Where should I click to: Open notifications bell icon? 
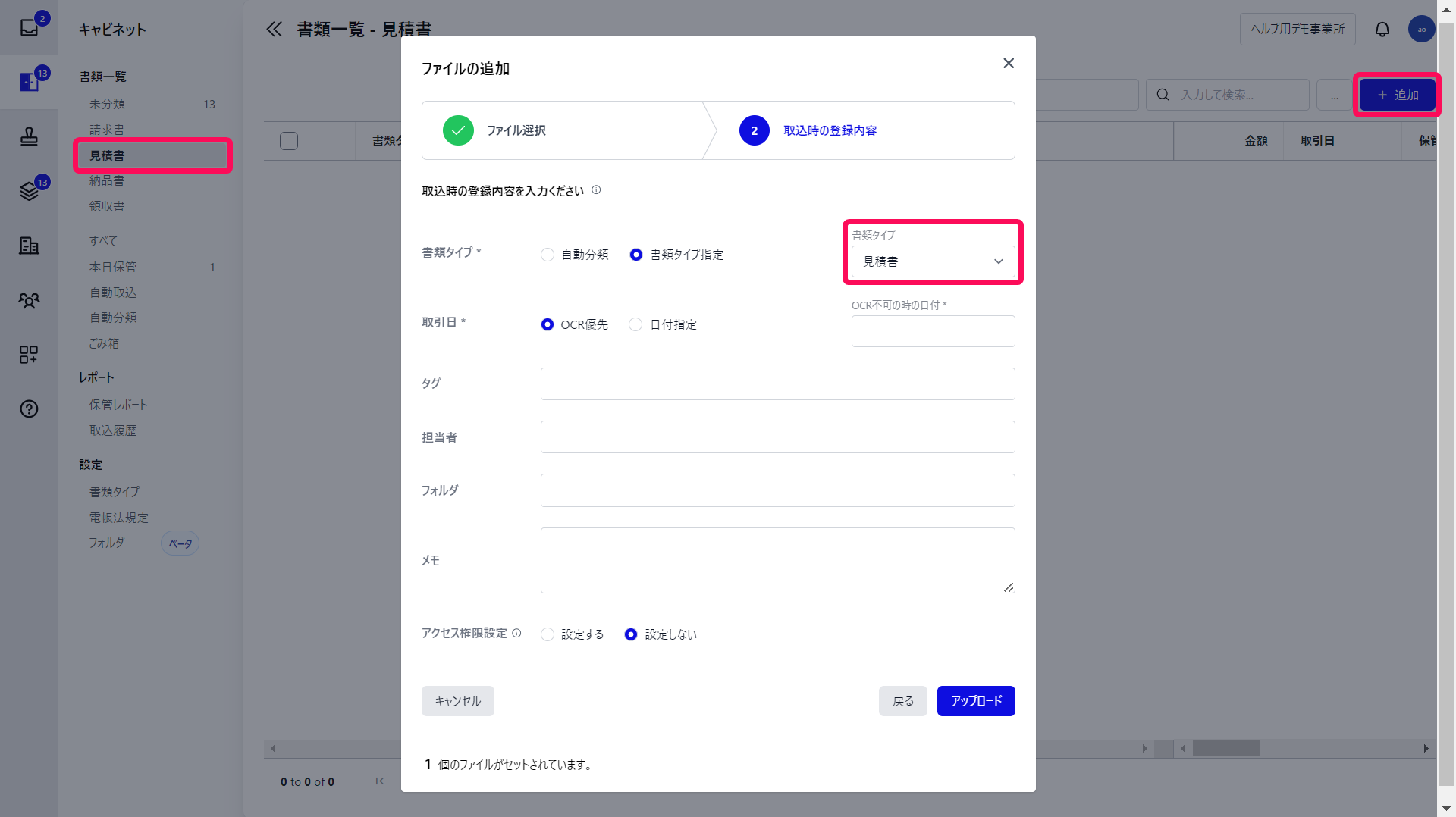tap(1382, 29)
